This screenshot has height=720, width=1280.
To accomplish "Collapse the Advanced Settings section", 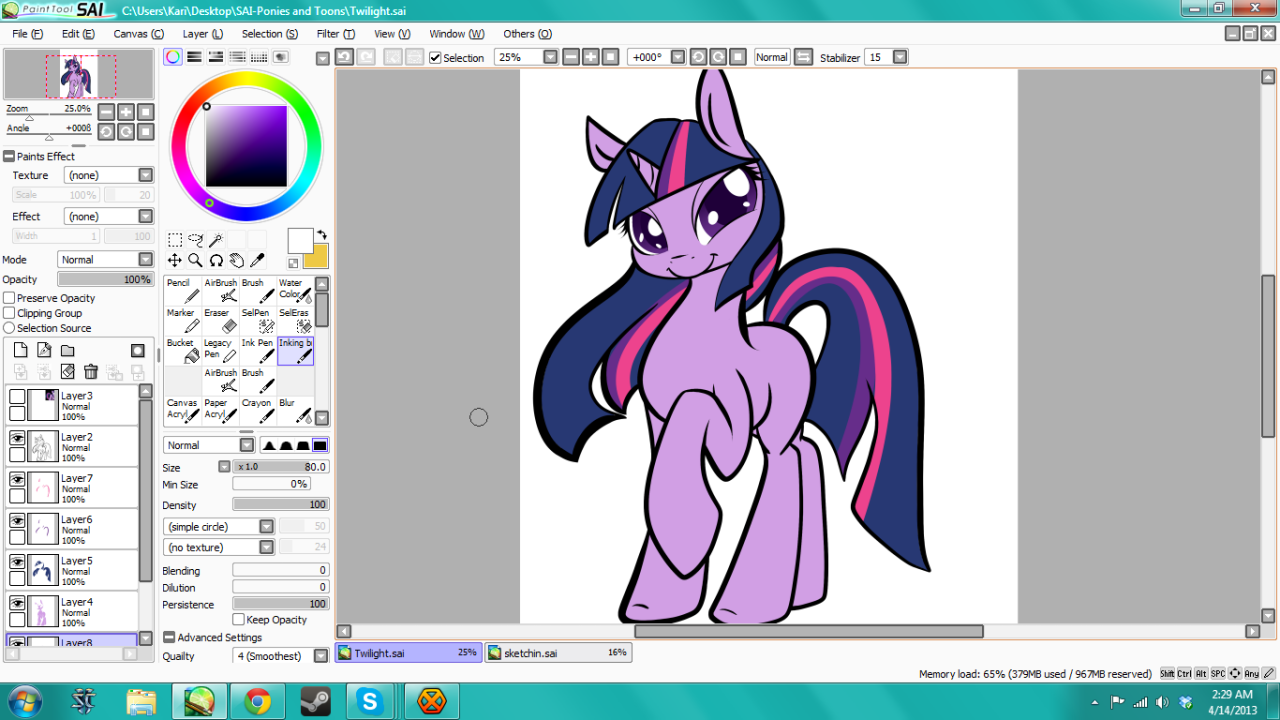I will coord(169,637).
